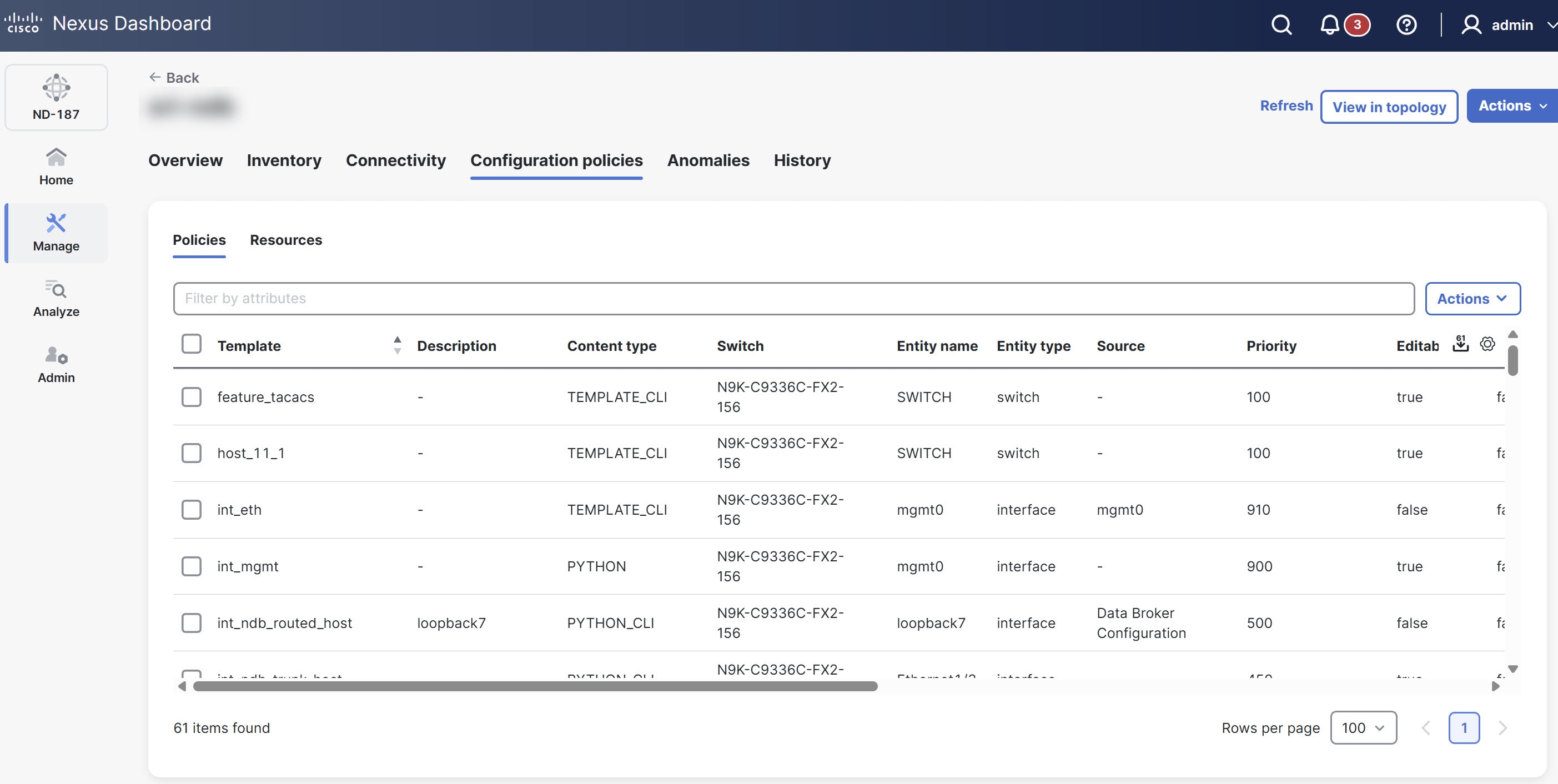Select the Manage section in the sidebar

[56, 232]
